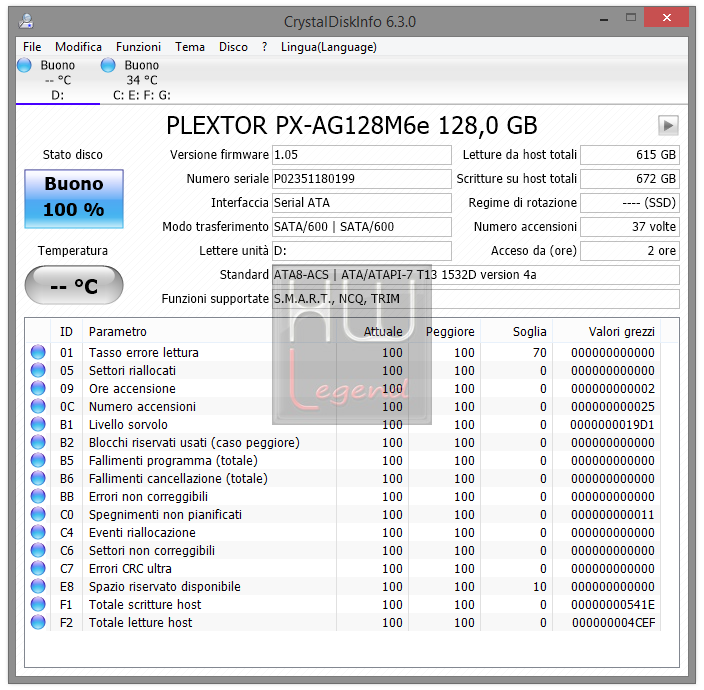Click status orb for Fallimenti programma
This screenshot has height=690, width=704.
pos(38,460)
